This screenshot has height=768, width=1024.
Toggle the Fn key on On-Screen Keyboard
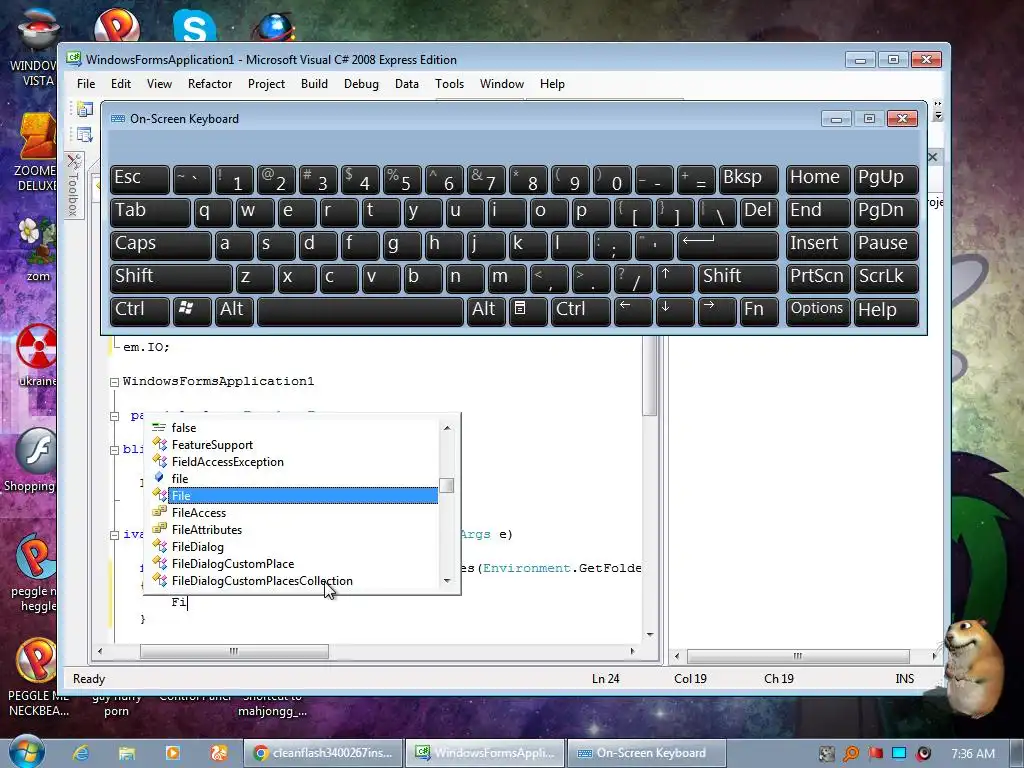759,311
